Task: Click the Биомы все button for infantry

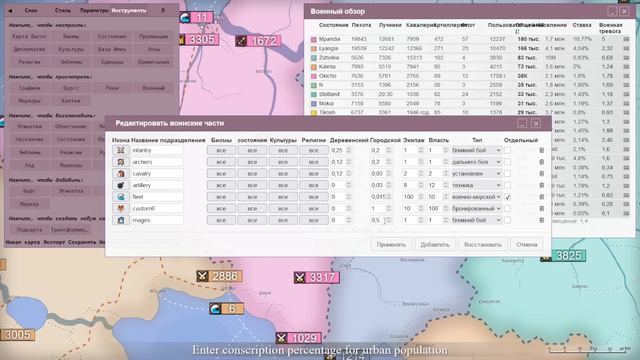Action: [x=221, y=150]
